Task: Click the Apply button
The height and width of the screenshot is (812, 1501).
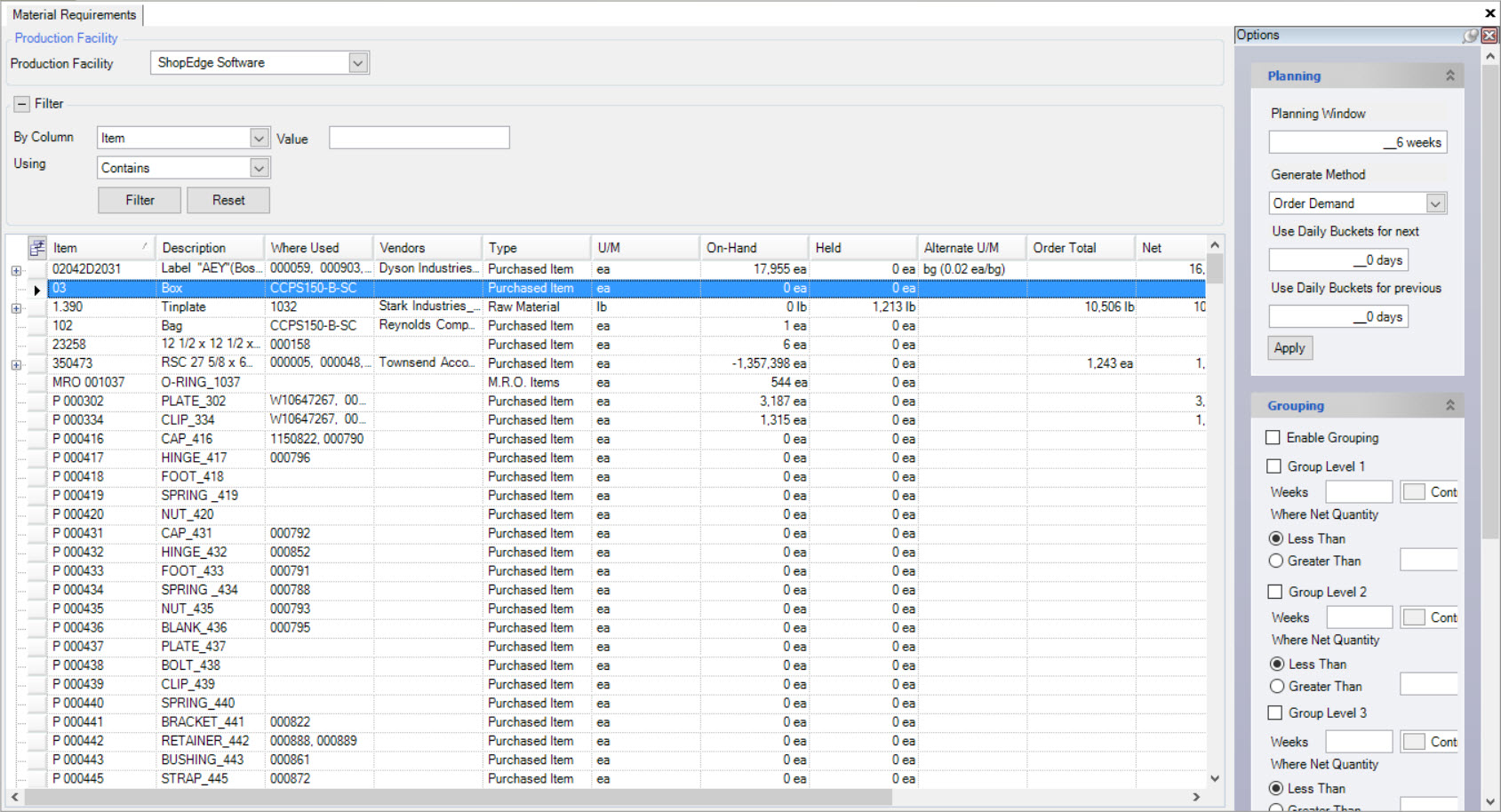Action: point(1289,348)
